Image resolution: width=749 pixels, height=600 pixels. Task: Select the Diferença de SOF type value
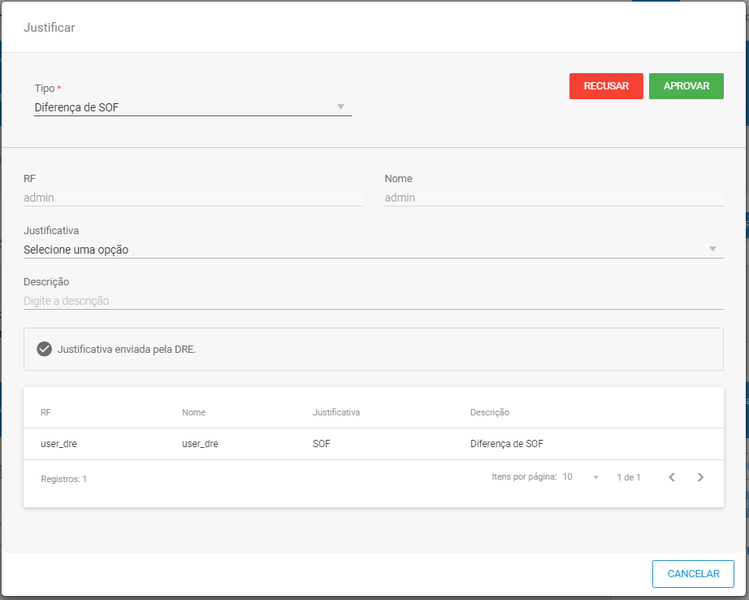pos(76,107)
